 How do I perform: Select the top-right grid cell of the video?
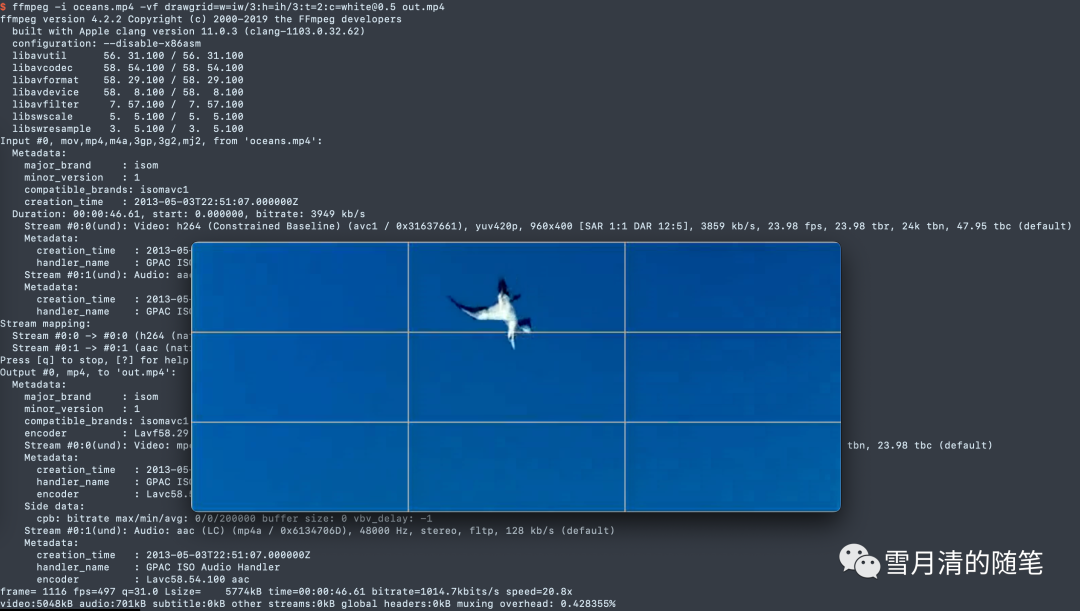click(732, 287)
